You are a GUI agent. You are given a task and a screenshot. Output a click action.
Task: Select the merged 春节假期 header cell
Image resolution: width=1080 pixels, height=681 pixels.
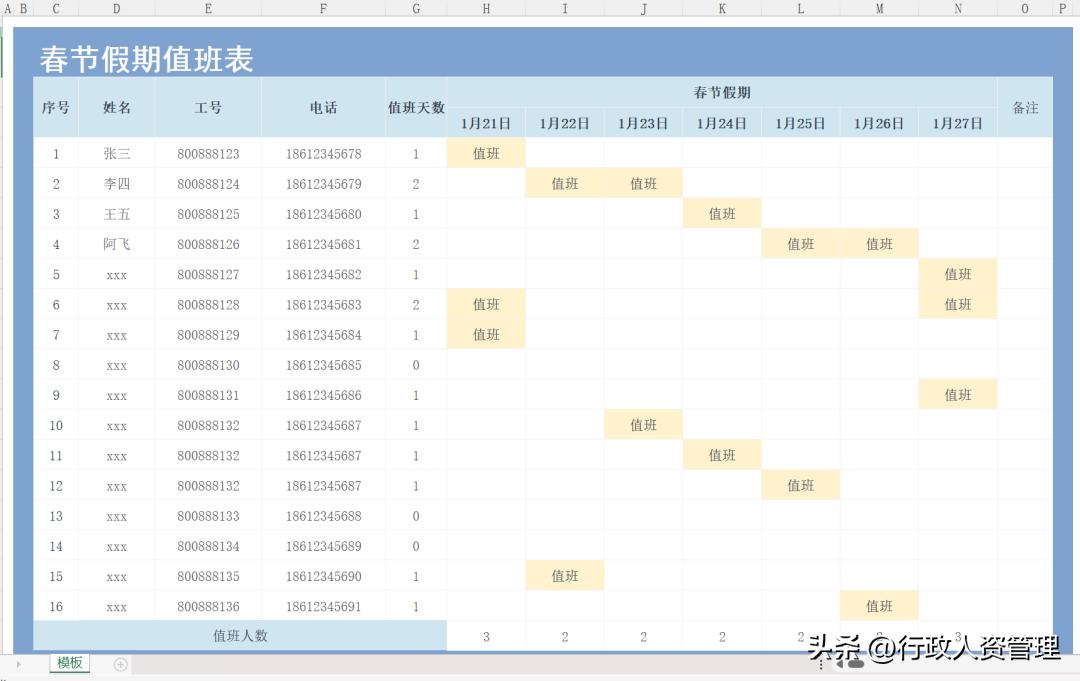pos(721,92)
